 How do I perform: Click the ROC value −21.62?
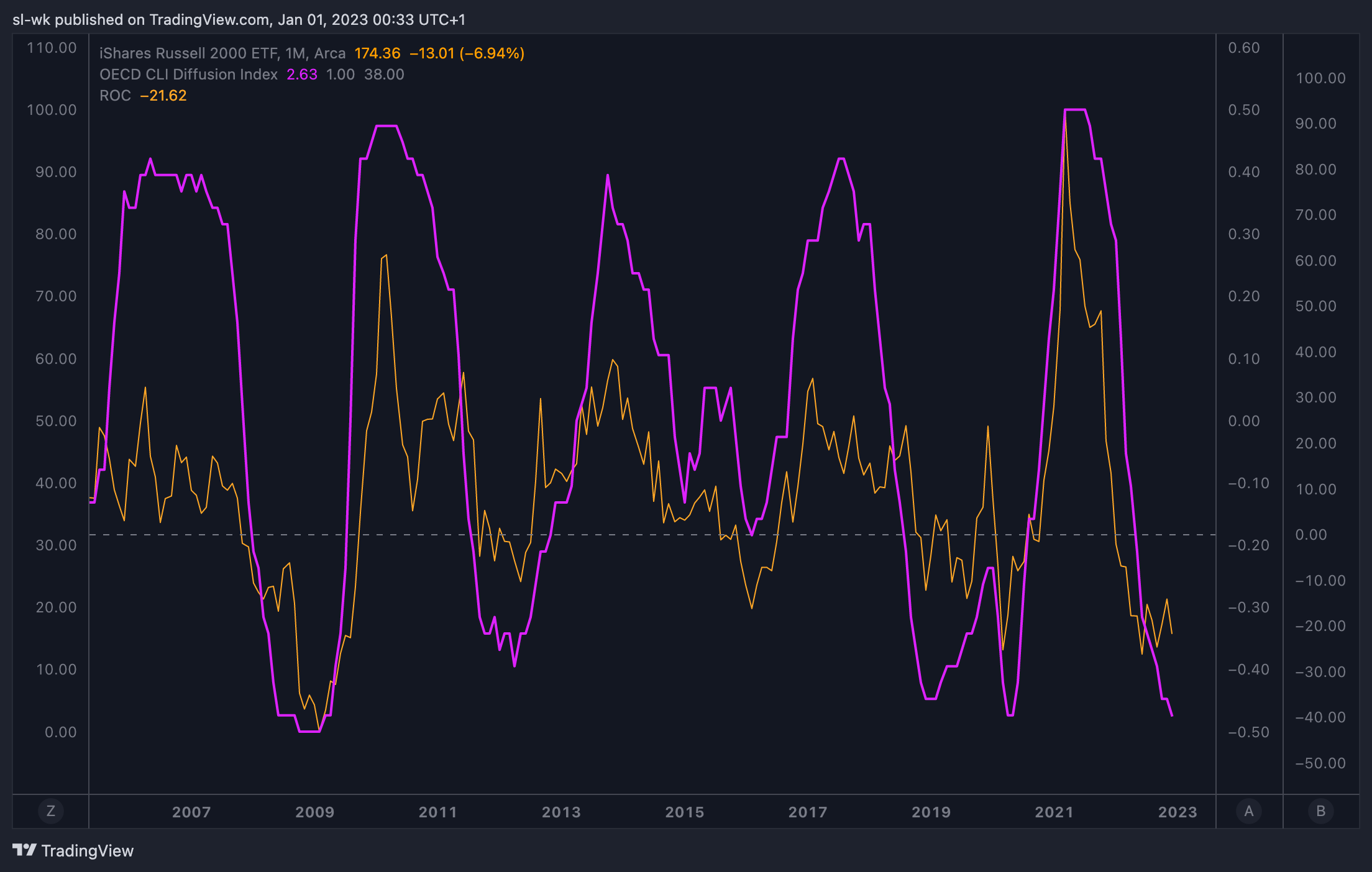click(163, 96)
